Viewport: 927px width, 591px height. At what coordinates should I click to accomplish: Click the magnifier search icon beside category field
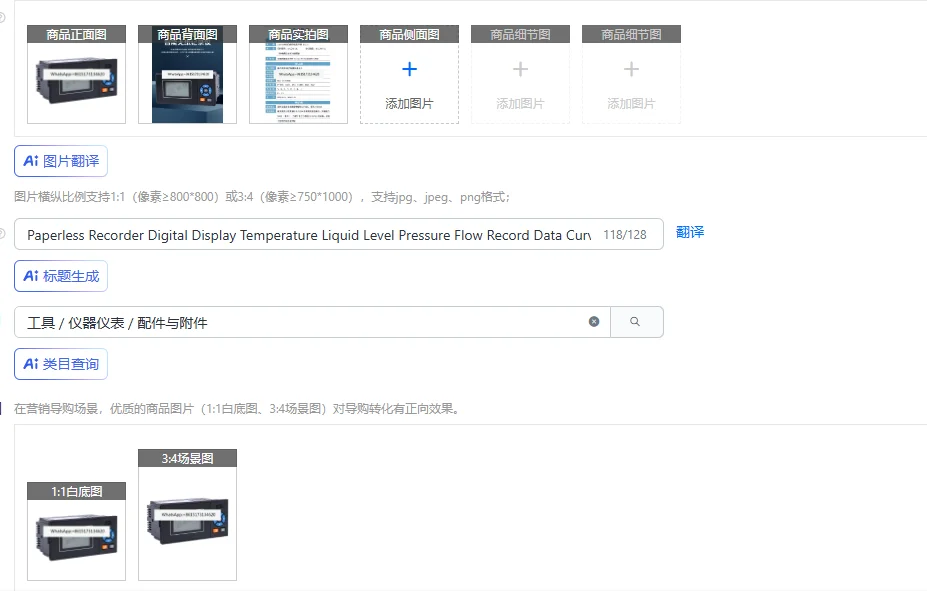[x=637, y=321]
